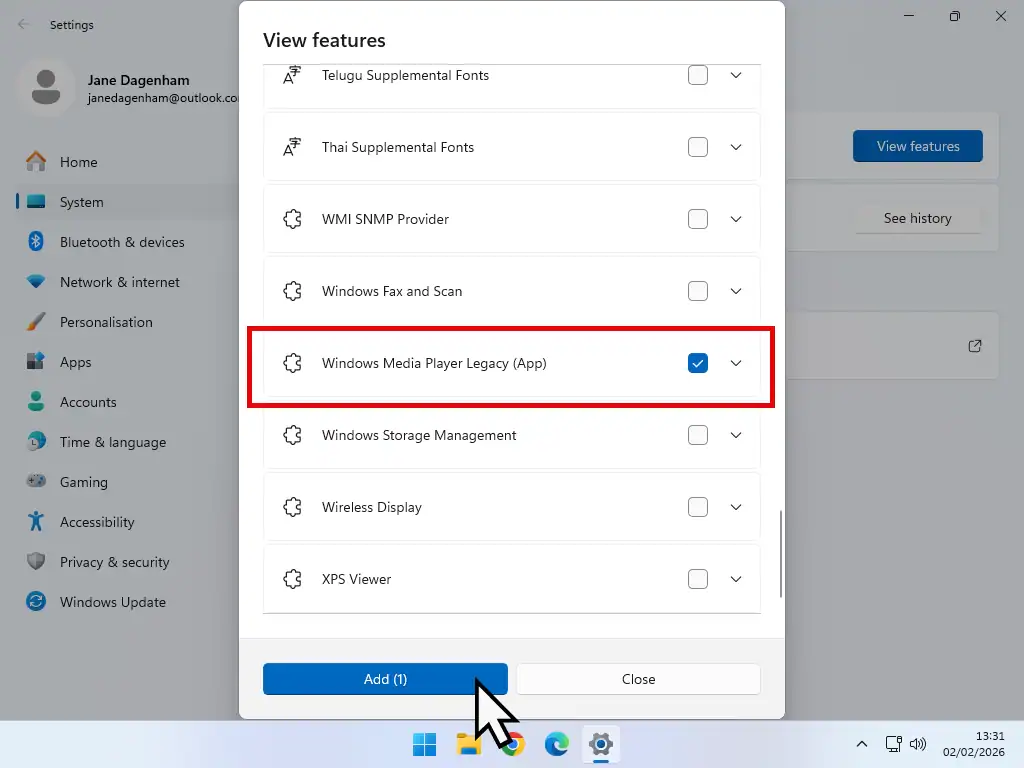The image size is (1024, 768).
Task: Expand the WMI SNMP Provider chevron
Action: [x=736, y=219]
